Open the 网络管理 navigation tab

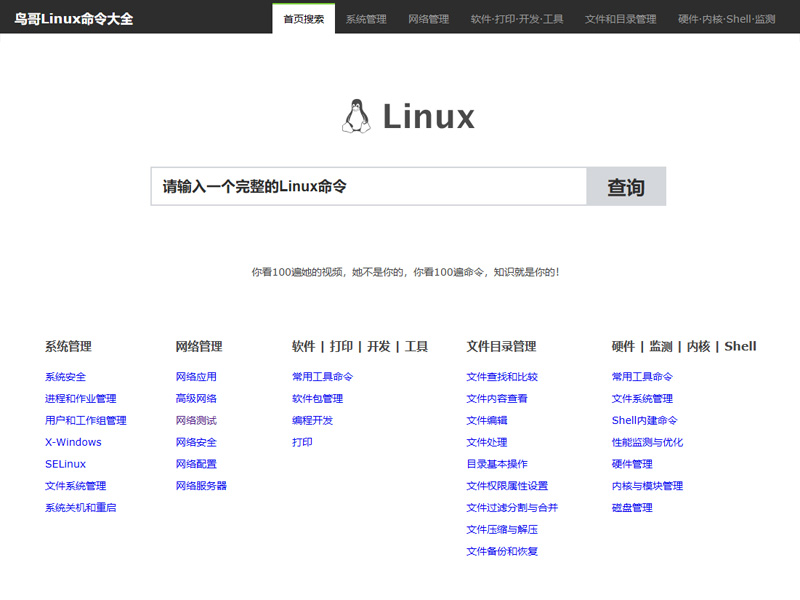tap(428, 19)
